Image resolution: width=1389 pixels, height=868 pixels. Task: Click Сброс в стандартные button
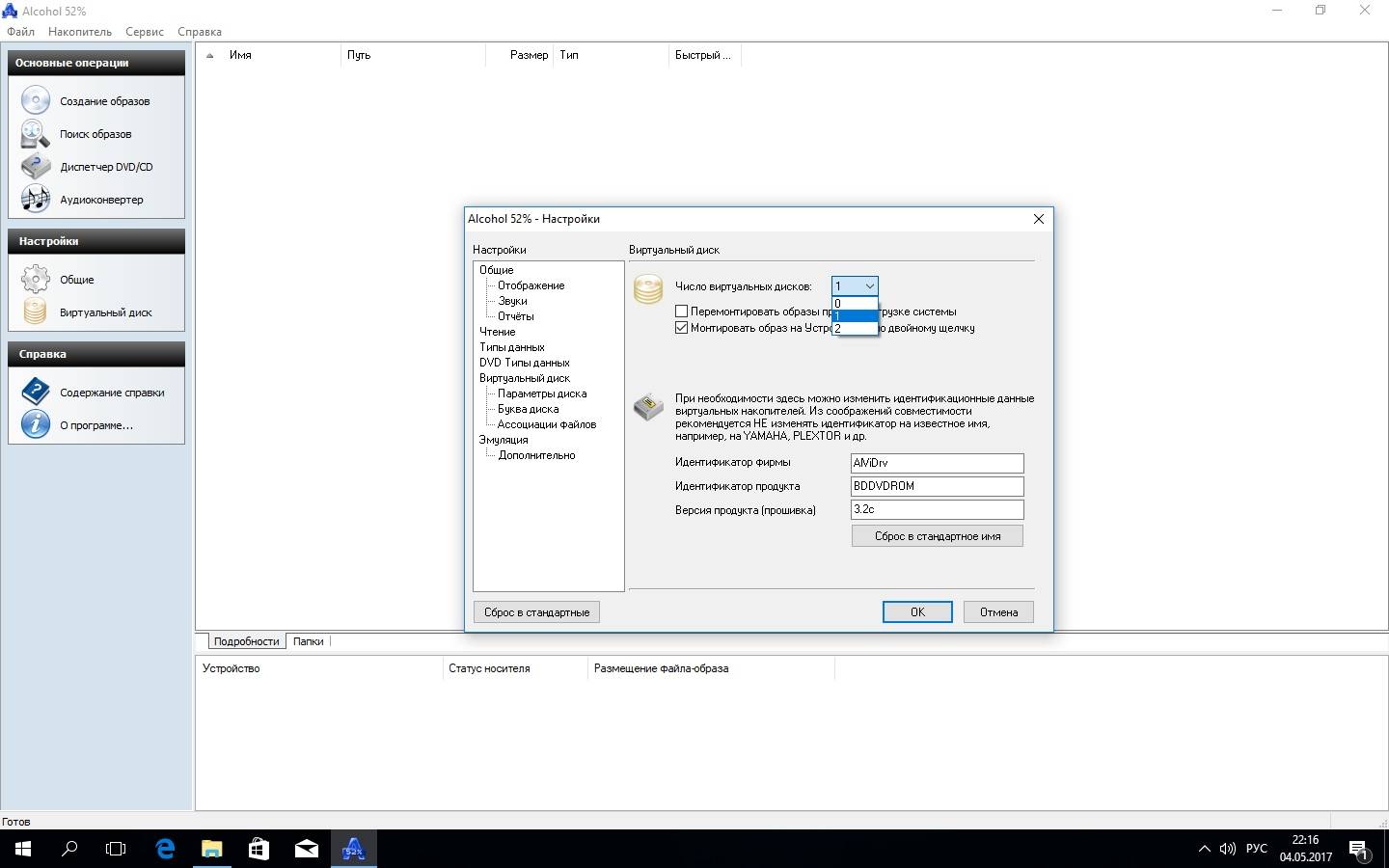tap(536, 612)
